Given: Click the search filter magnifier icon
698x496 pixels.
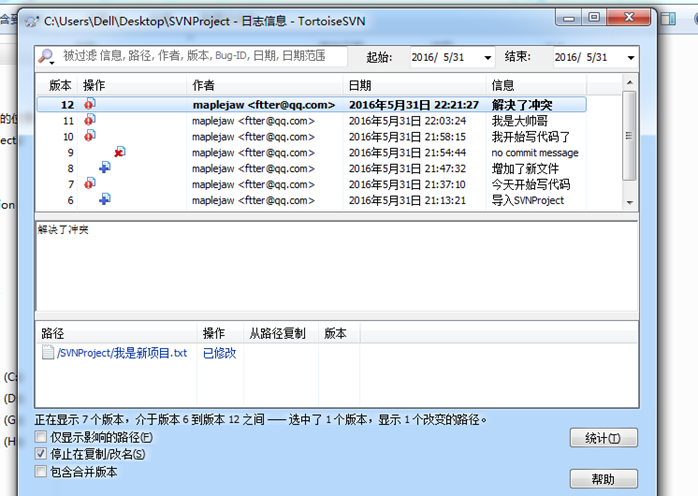Looking at the screenshot, I should point(45,57).
